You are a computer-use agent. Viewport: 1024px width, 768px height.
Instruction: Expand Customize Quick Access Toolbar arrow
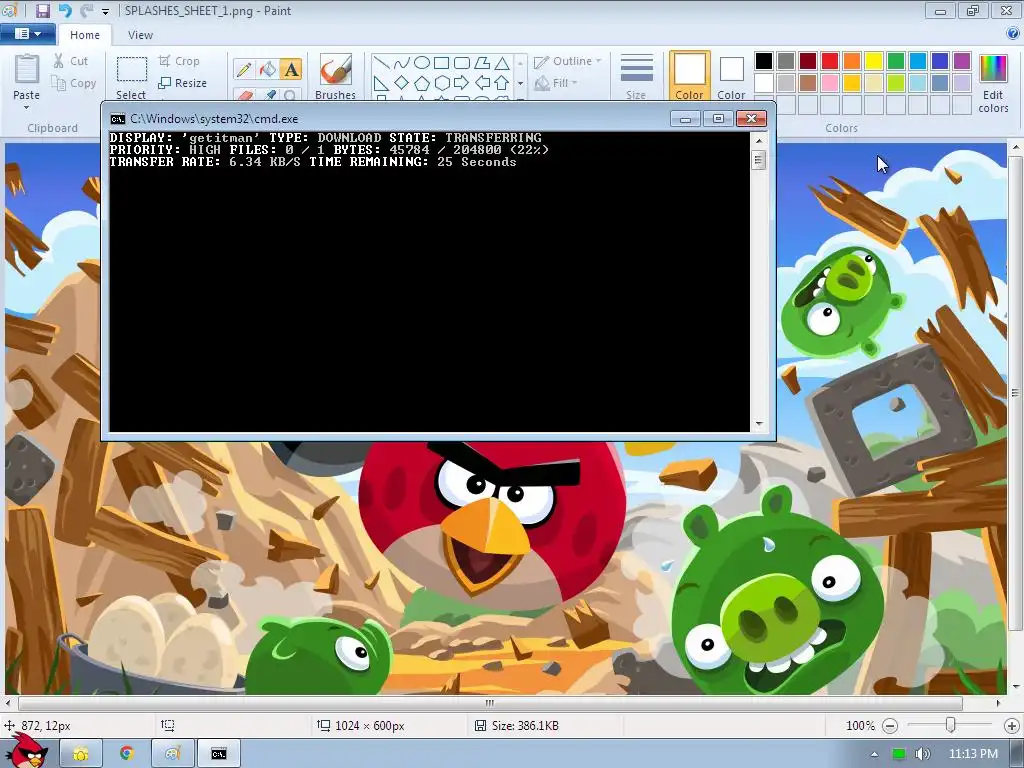click(x=106, y=11)
